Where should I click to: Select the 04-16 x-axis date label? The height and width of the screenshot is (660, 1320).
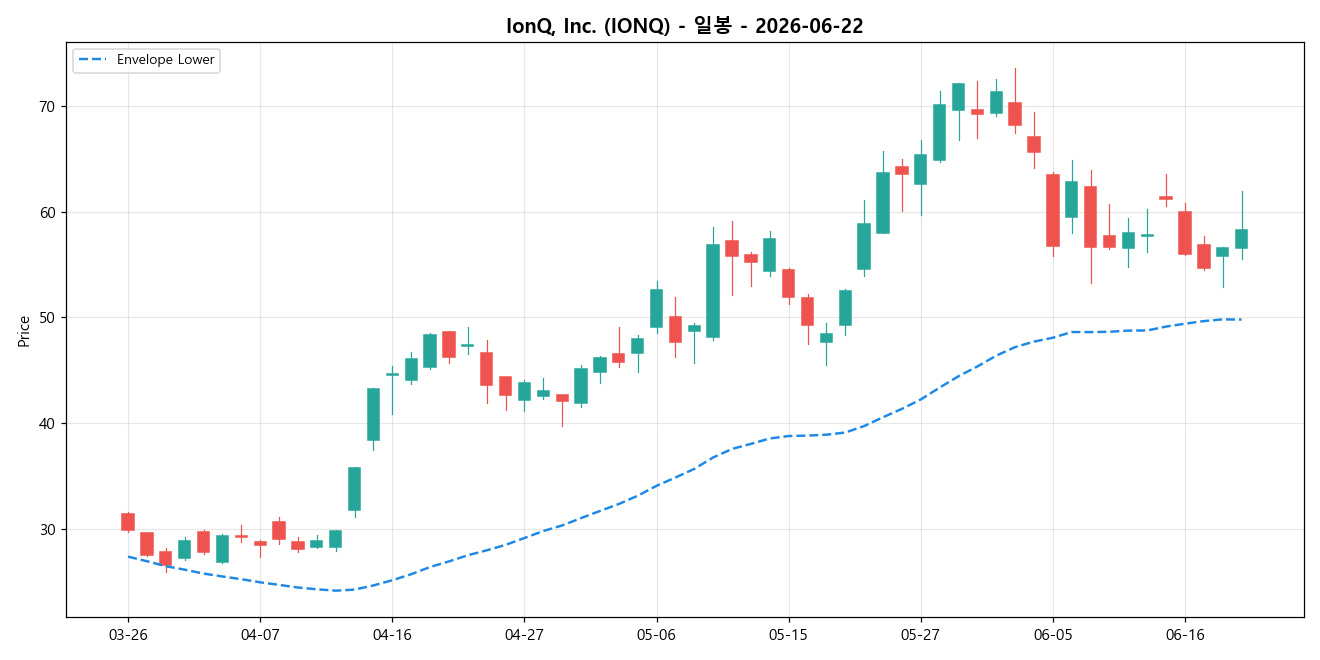pyautogui.click(x=392, y=635)
